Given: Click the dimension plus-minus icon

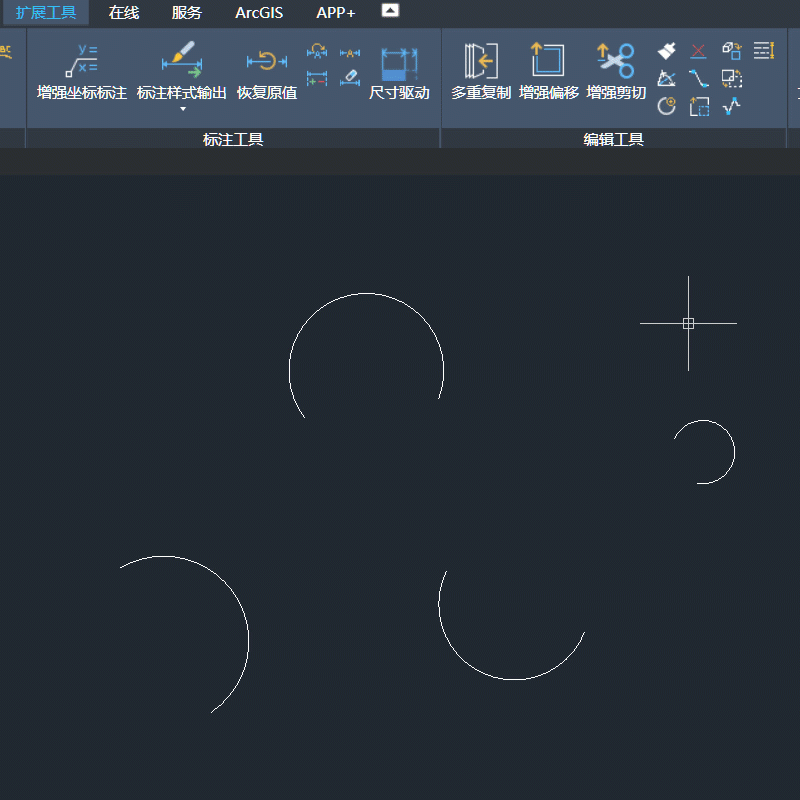Looking at the screenshot, I should tap(317, 77).
